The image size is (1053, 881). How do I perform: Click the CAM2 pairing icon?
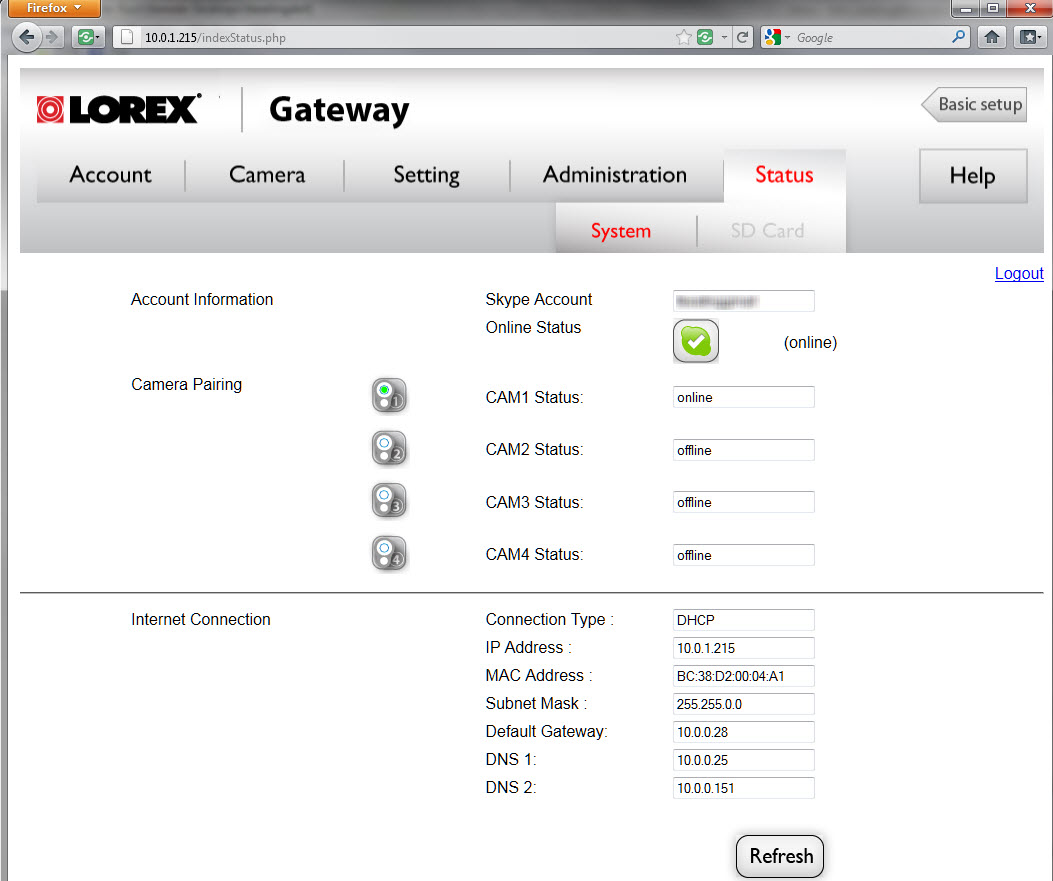coord(389,448)
